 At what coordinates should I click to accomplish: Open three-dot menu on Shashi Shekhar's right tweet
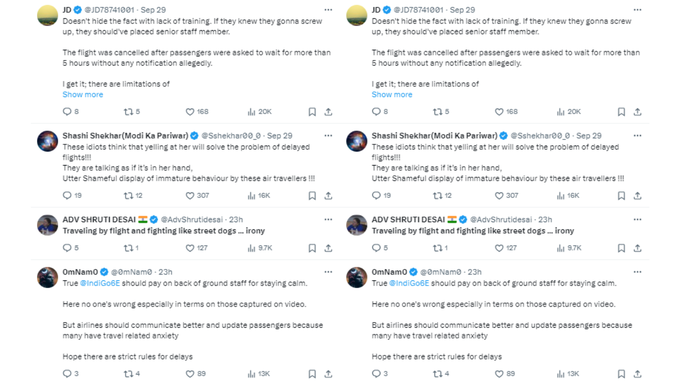coord(638,135)
